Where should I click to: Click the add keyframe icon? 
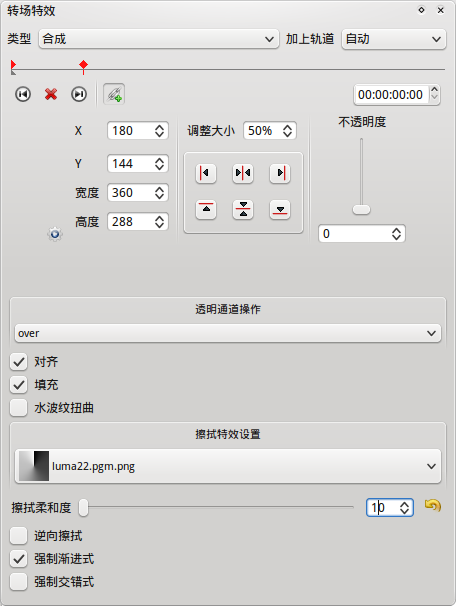coord(114,94)
